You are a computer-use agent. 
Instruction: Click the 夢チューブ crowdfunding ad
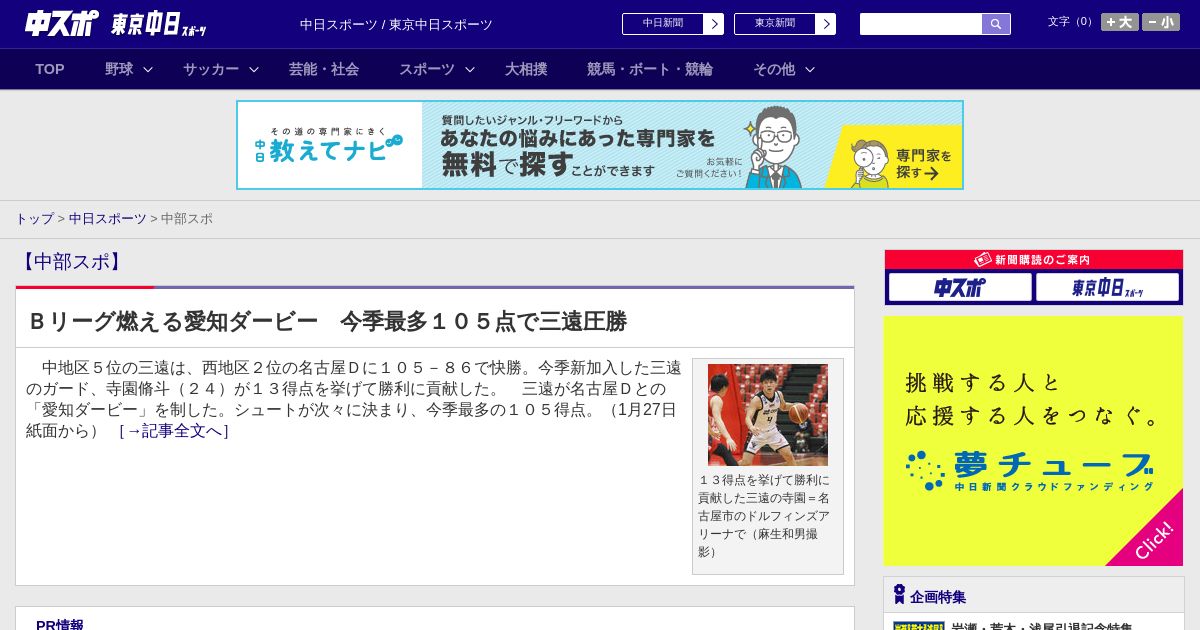(1033, 441)
